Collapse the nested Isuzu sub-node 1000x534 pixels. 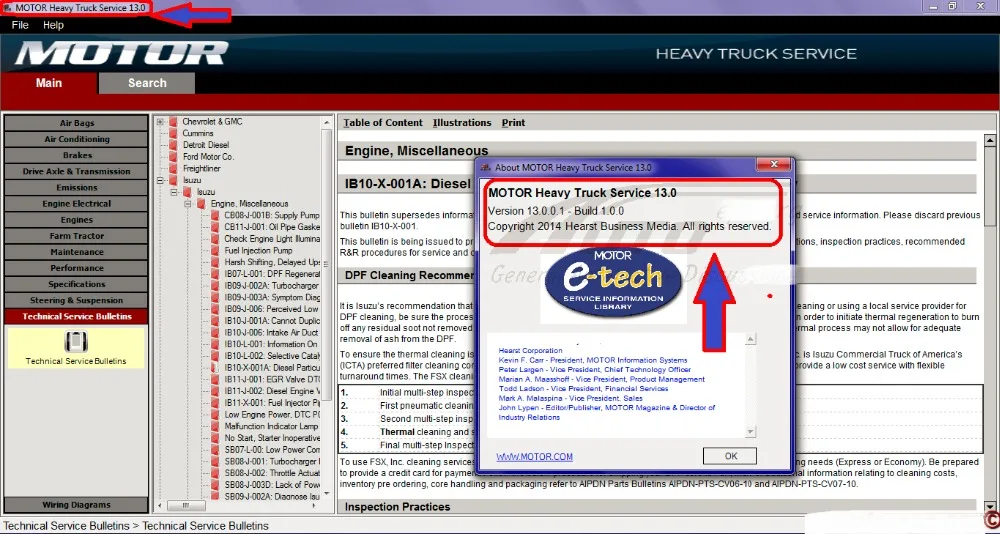pos(174,192)
